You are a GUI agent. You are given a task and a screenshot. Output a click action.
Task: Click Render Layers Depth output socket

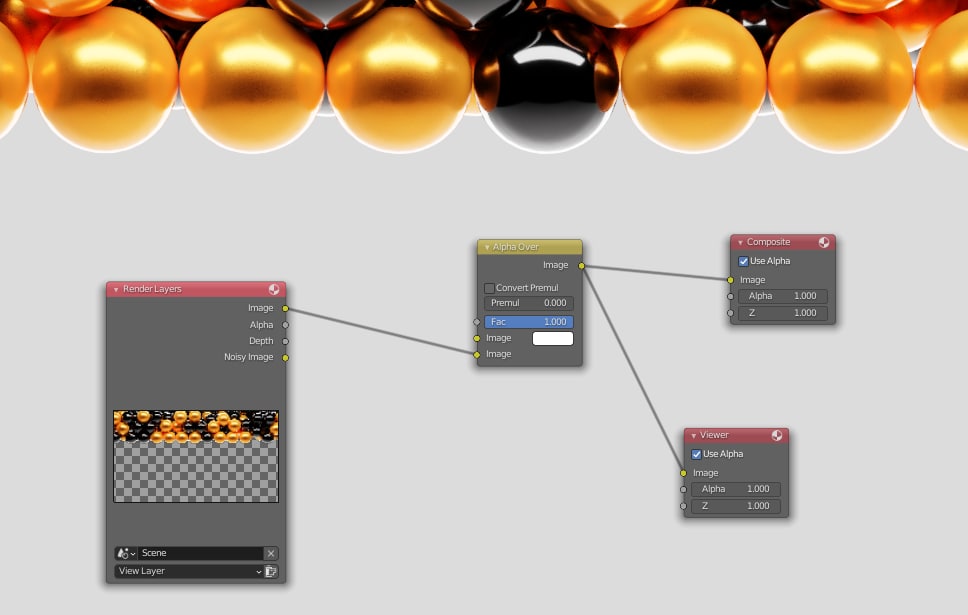tap(285, 341)
